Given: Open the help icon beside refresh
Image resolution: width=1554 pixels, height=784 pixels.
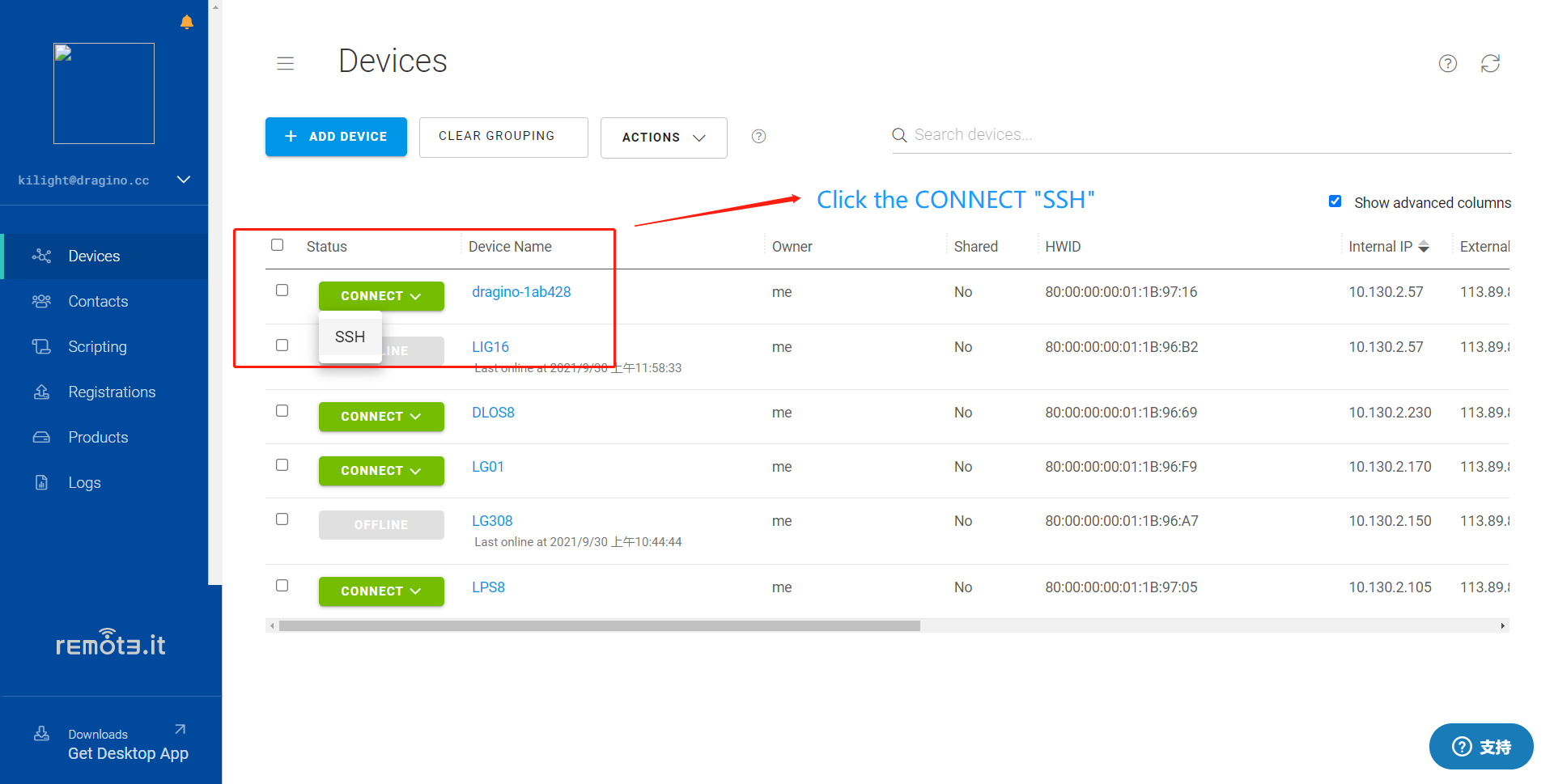Looking at the screenshot, I should coord(1448,63).
